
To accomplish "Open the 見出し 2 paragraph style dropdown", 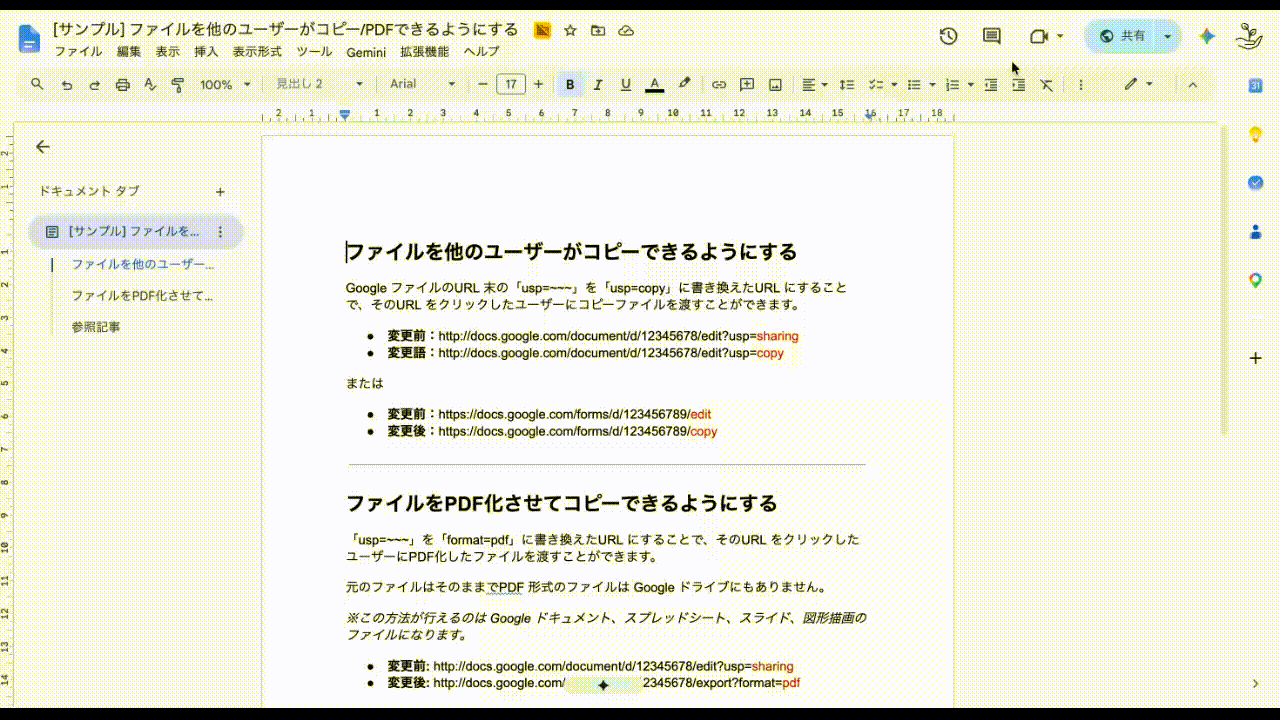I will pyautogui.click(x=320, y=85).
